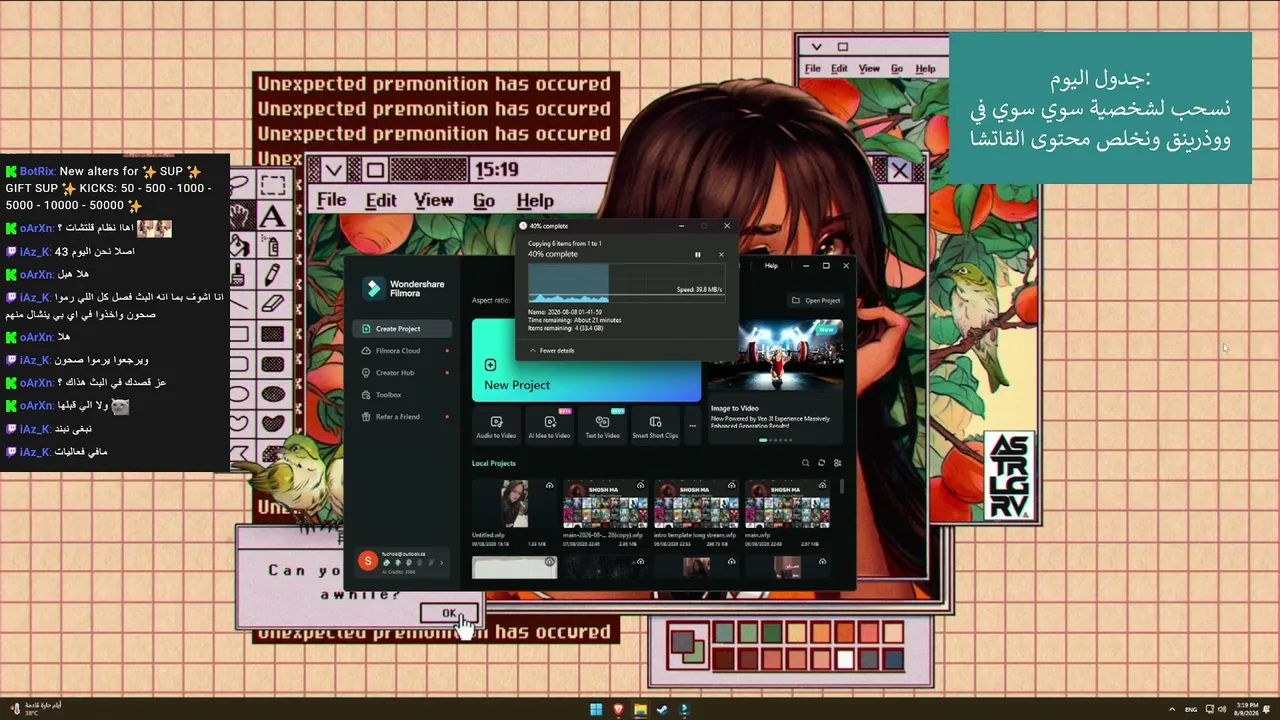This screenshot has height=720, width=1280.
Task: Launch the Audio to Video tool
Action: [496, 427]
